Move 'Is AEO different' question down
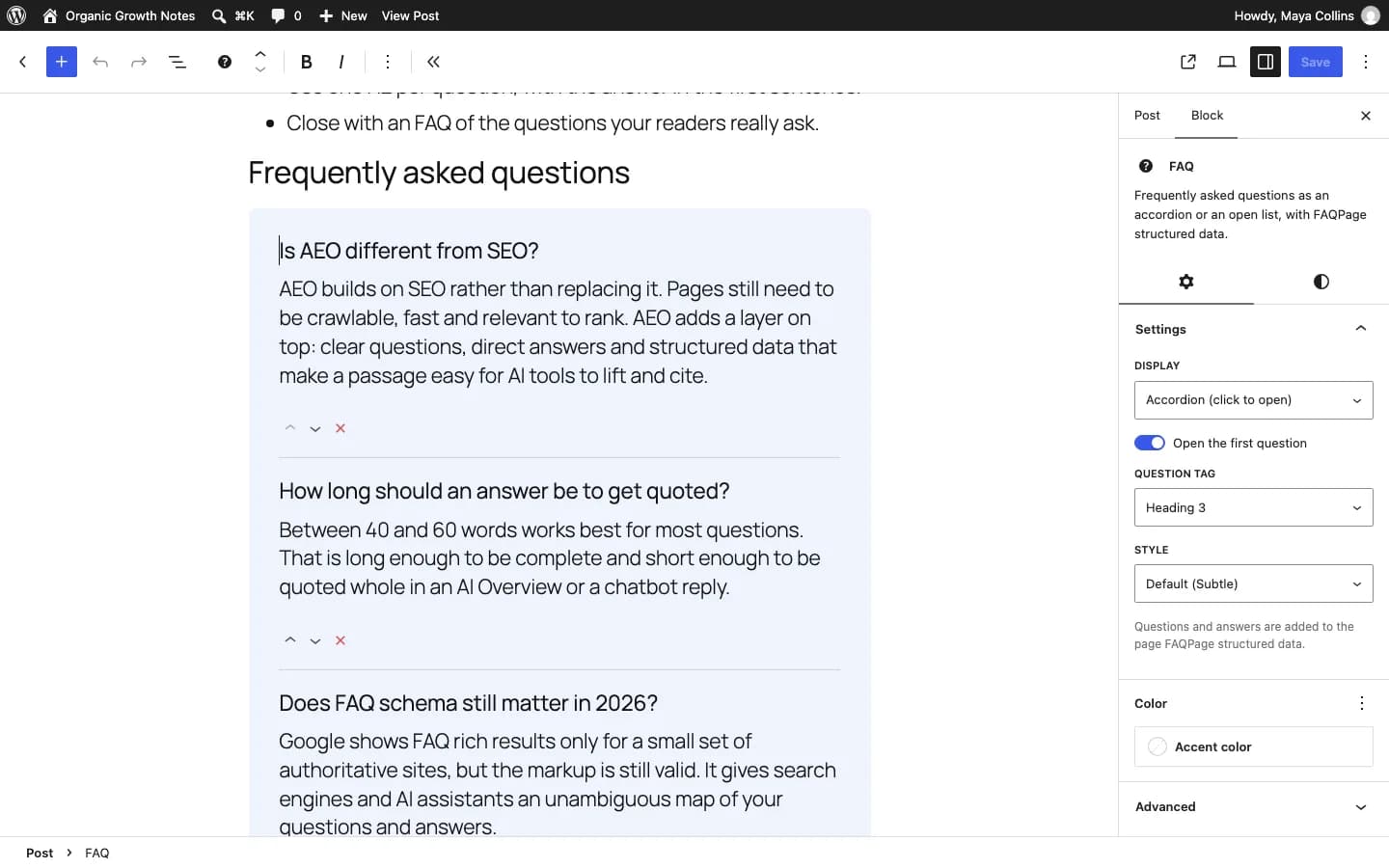This screenshot has width=1389, height=868. [315, 428]
